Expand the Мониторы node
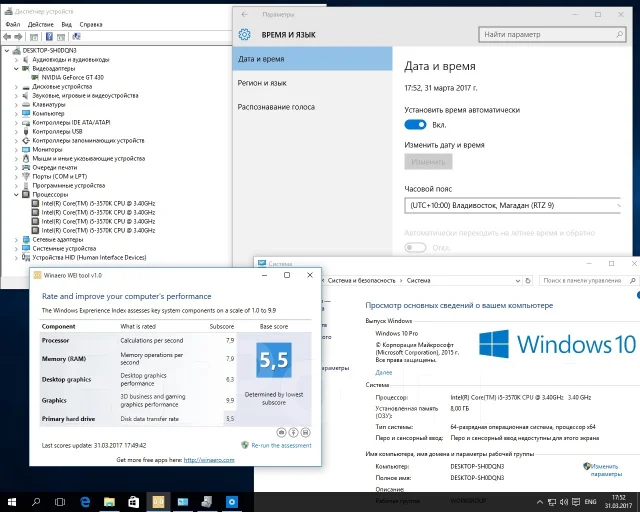Screen dimensions: 640x512 tap(16, 149)
